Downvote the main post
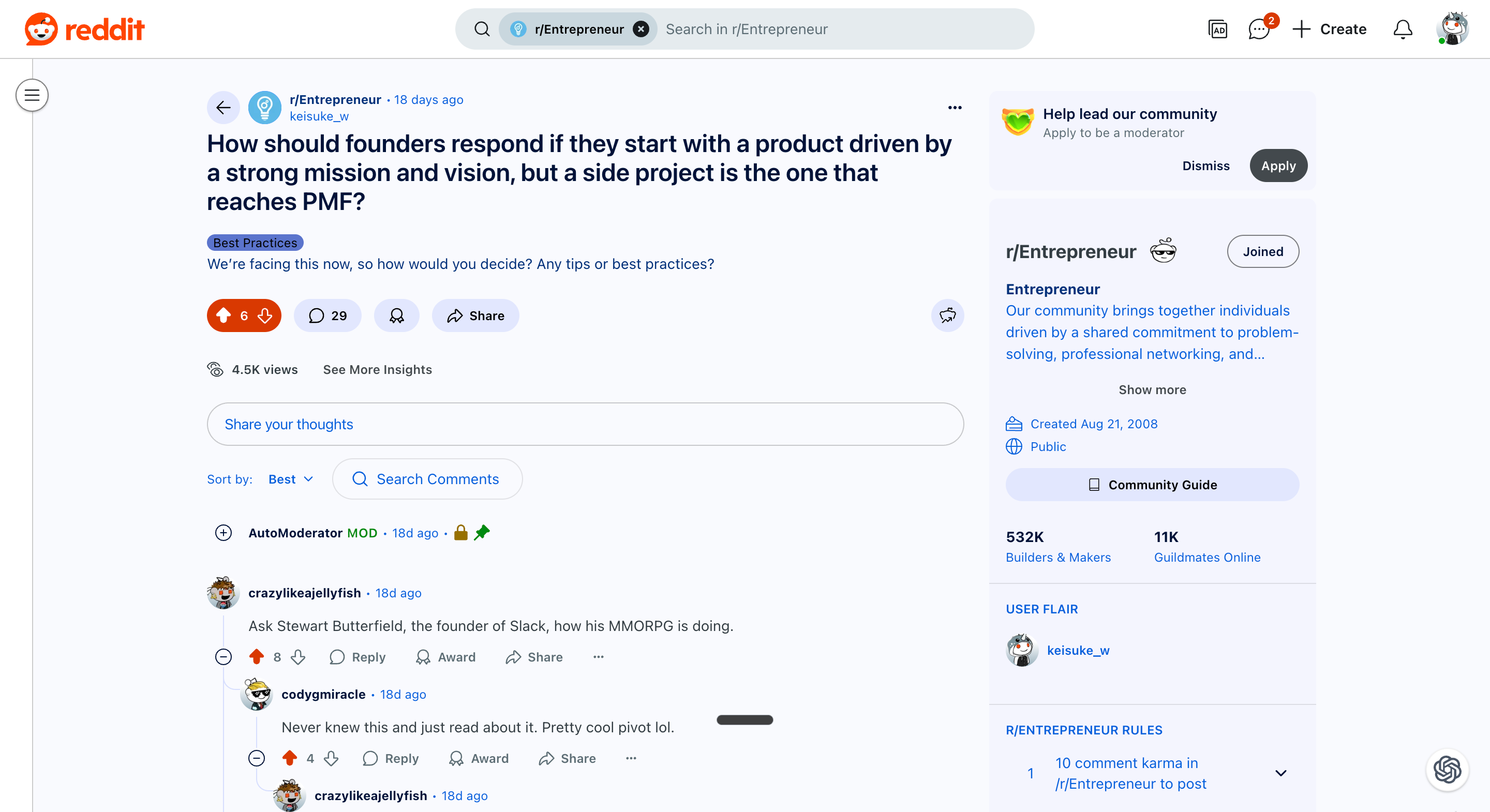Viewport: 1490px width, 812px height. click(x=265, y=316)
